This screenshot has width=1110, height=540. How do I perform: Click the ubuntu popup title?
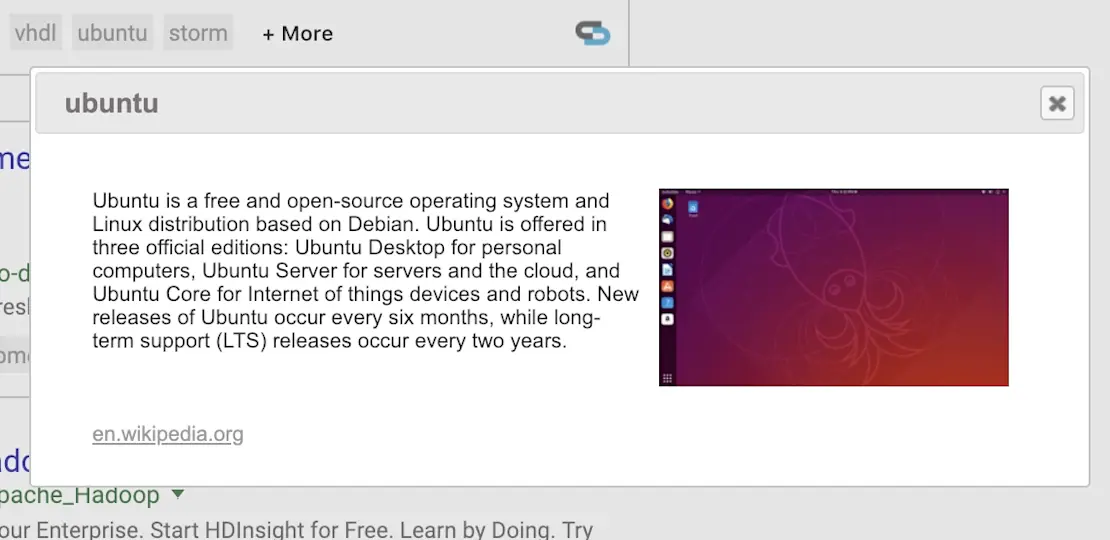111,103
